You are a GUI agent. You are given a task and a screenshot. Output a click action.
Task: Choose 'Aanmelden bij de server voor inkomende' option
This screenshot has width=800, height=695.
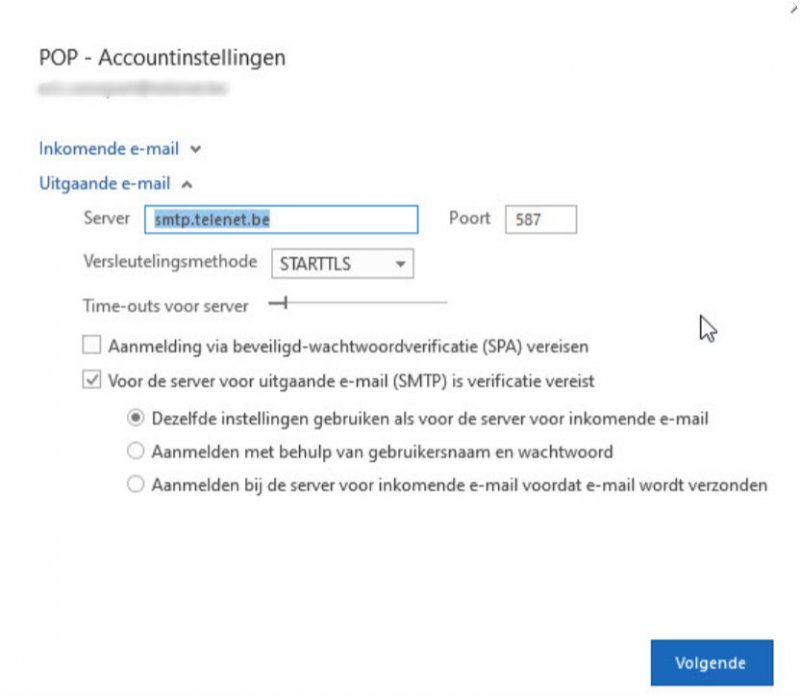pyautogui.click(x=136, y=485)
